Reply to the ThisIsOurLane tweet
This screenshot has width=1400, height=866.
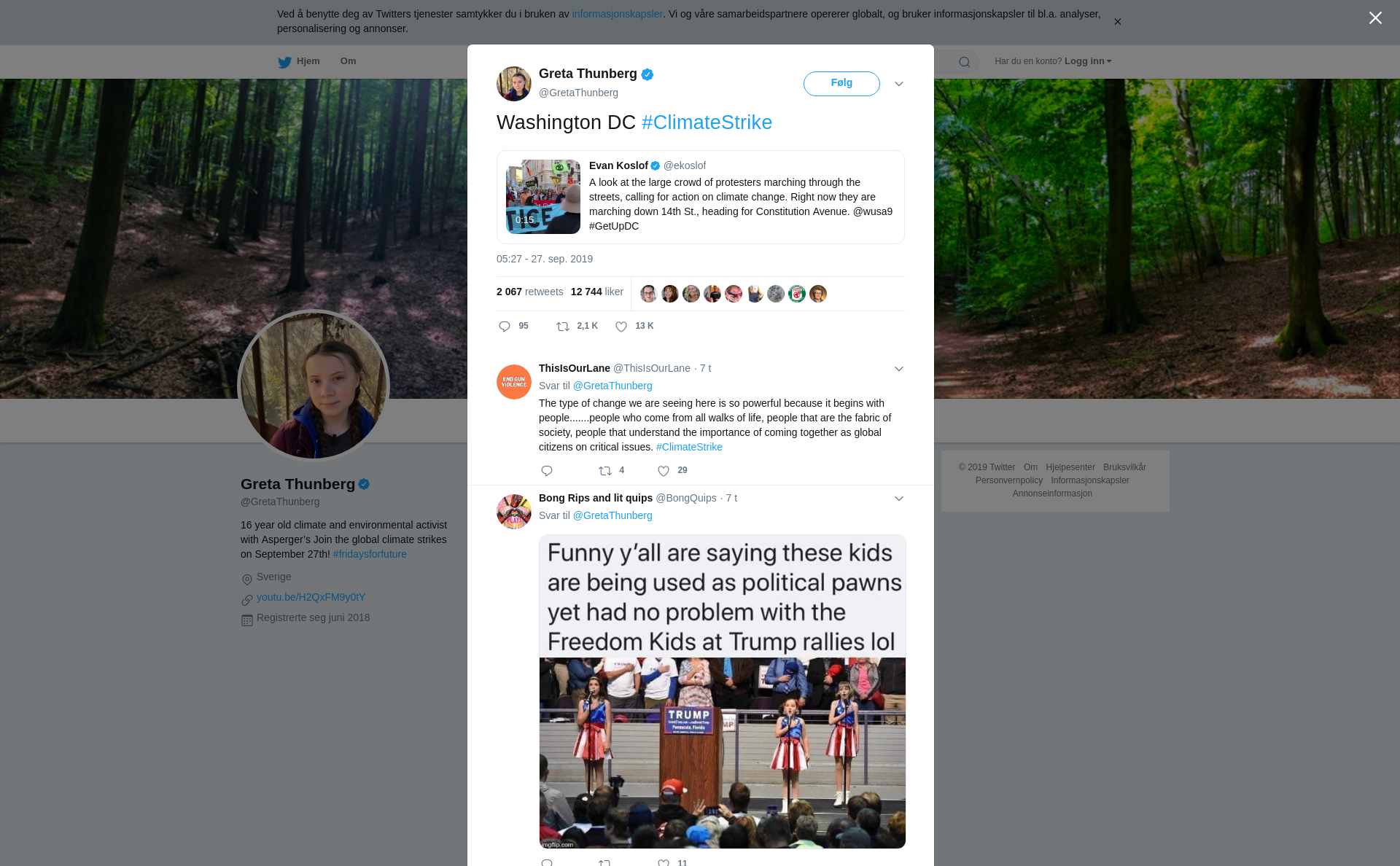click(x=547, y=471)
